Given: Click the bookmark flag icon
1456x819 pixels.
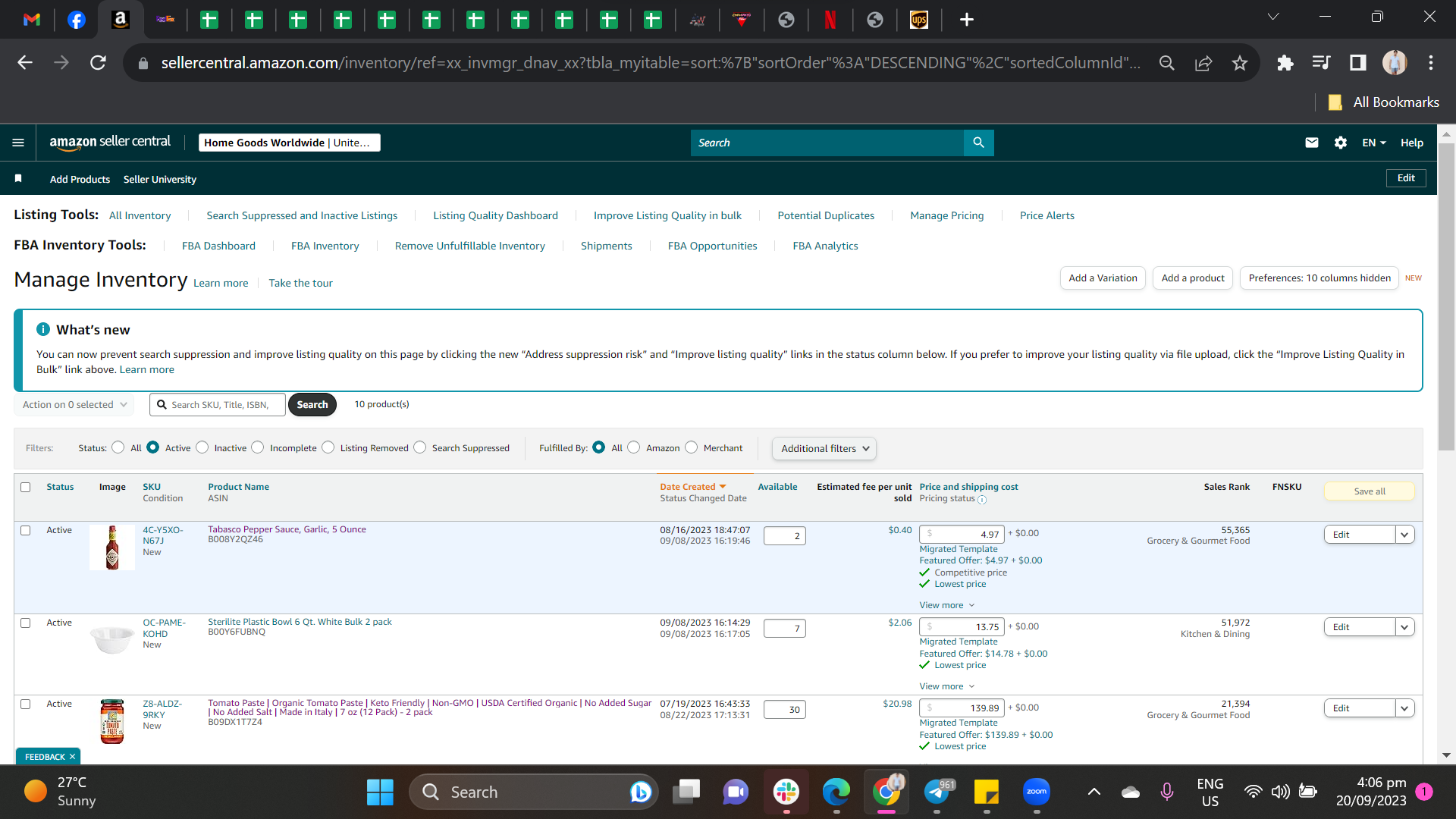Looking at the screenshot, I should (x=18, y=179).
